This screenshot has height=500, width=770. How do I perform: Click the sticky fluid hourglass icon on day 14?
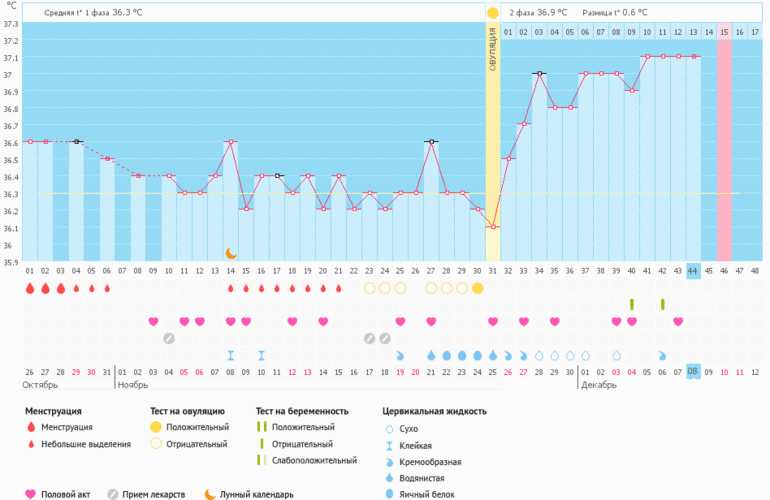231,355
